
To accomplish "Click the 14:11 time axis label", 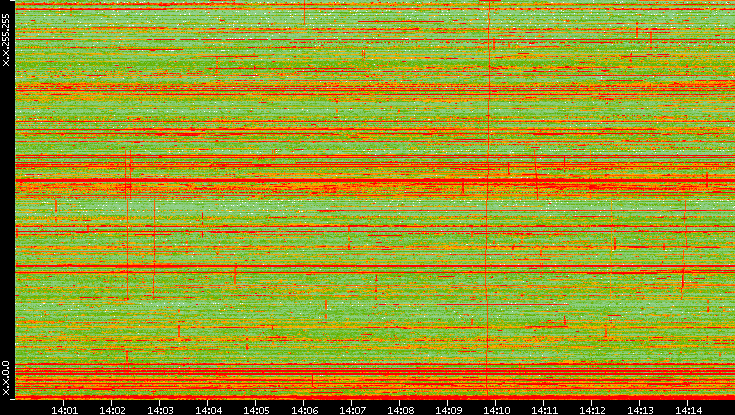I will (544, 410).
